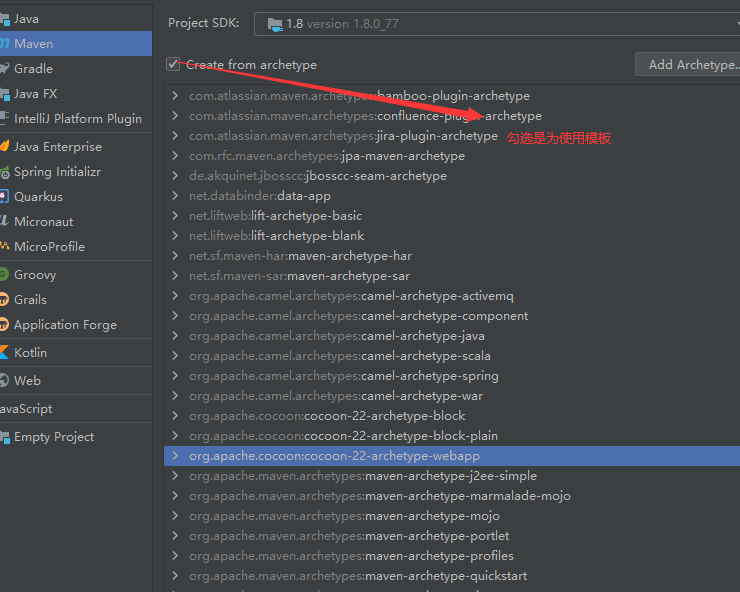Select cocoon-22-archetype-block archetype
Viewport: 740px width, 592px height.
[452, 415]
